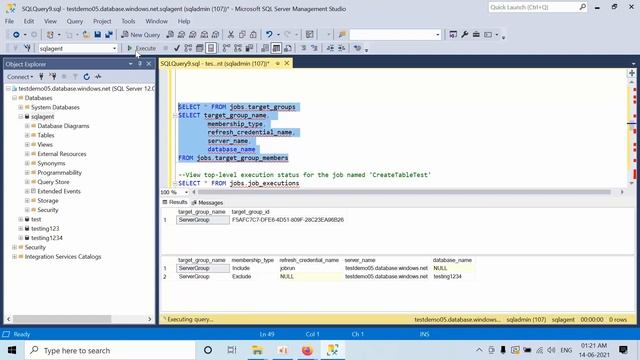Select the jobrun credential cell
Screen dimensions: 640x360
310,268
